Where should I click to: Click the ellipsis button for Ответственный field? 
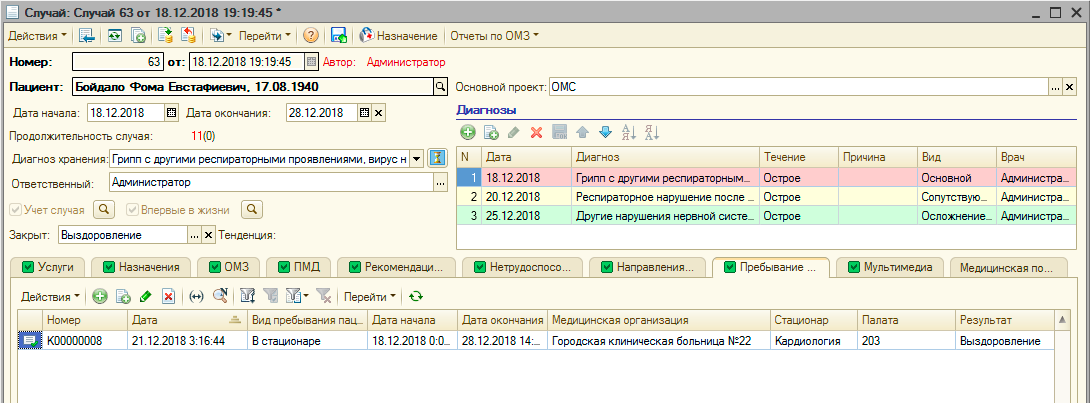pyautogui.click(x=438, y=183)
